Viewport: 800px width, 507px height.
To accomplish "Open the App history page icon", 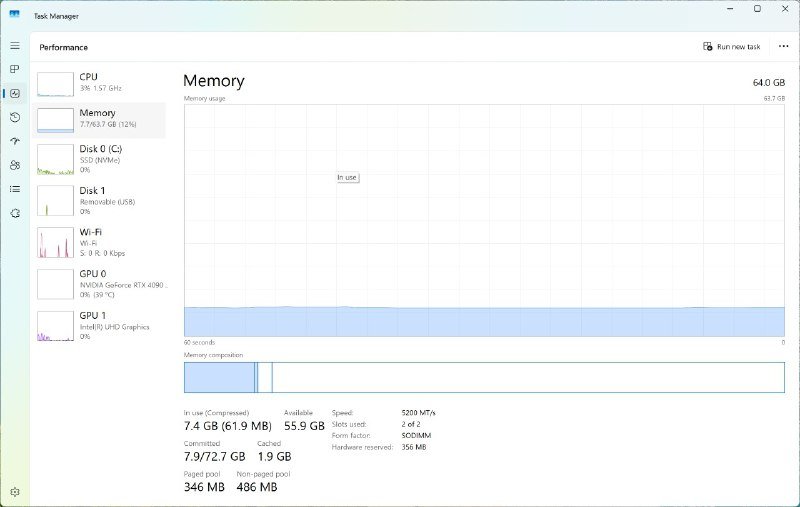I will [15, 117].
